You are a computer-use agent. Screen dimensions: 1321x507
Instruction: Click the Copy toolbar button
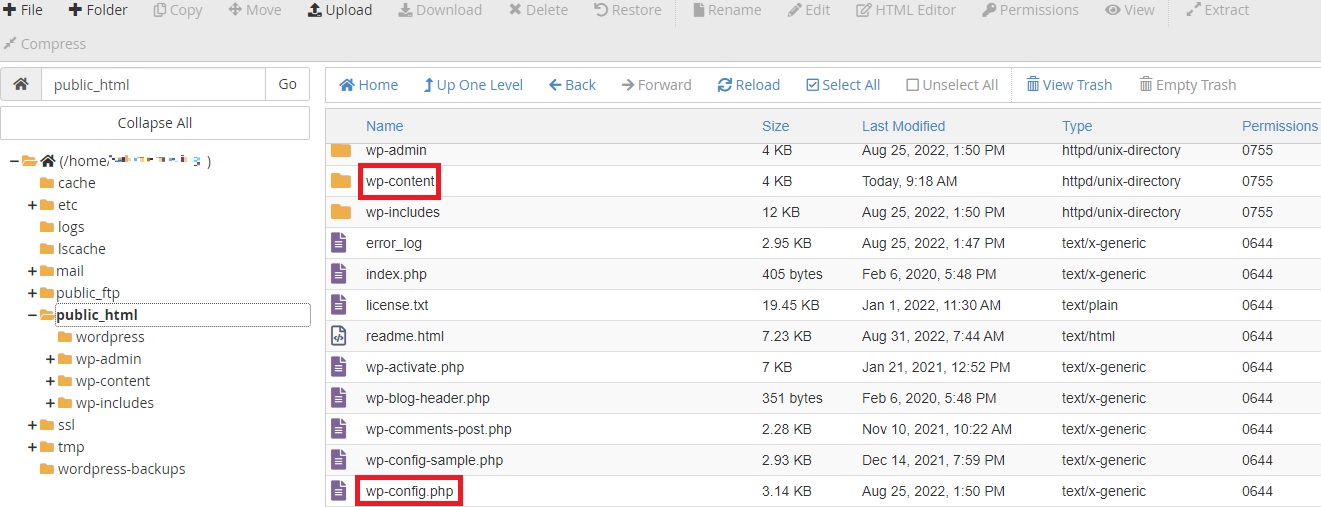pyautogui.click(x=178, y=10)
